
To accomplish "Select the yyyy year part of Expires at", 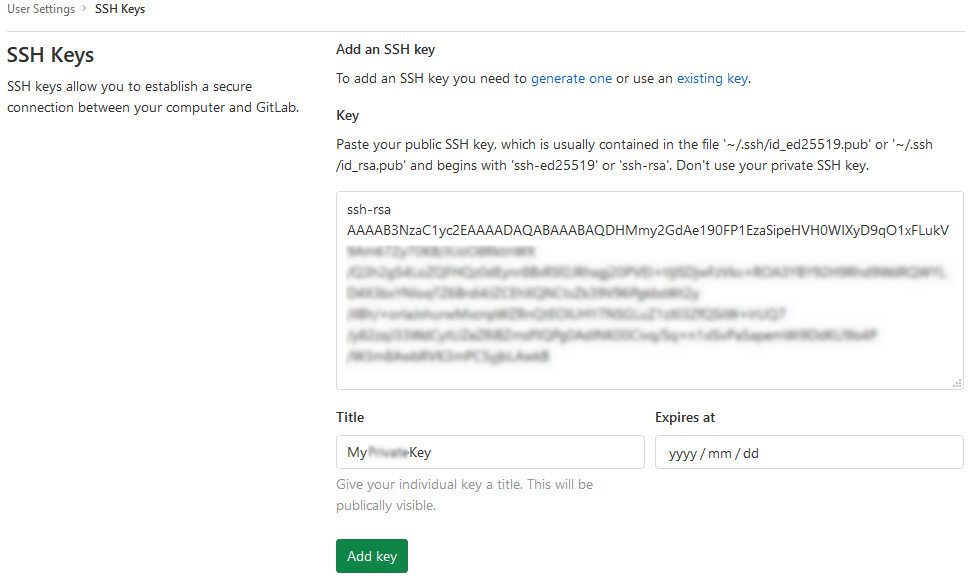I will tap(682, 454).
